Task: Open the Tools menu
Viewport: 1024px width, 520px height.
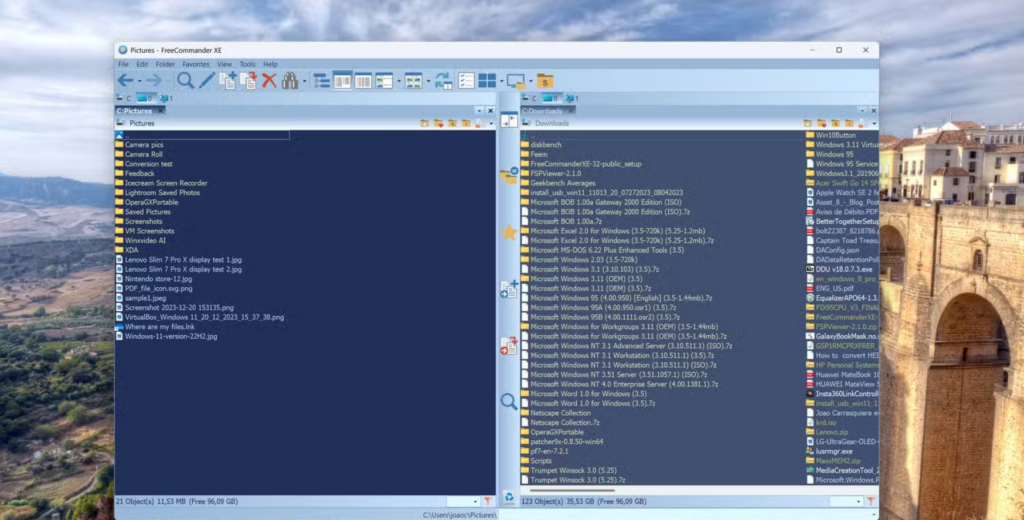Action: pos(248,64)
